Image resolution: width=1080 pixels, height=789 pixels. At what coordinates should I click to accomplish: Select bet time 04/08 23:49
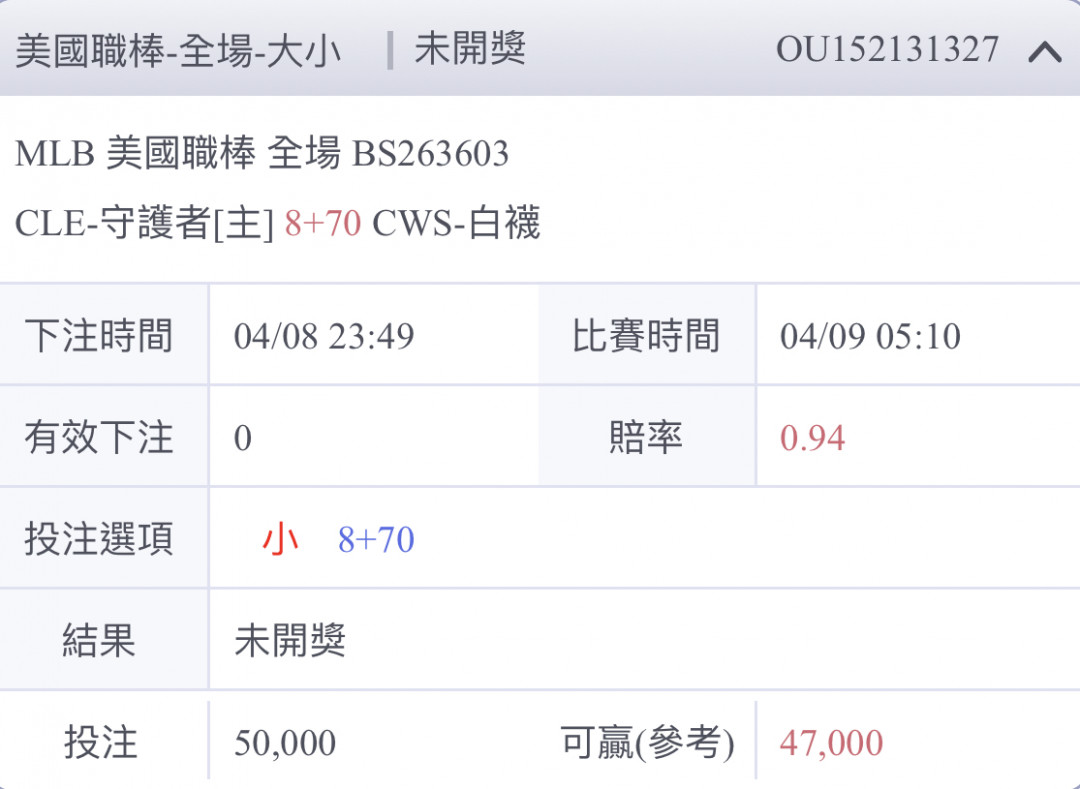coord(324,336)
